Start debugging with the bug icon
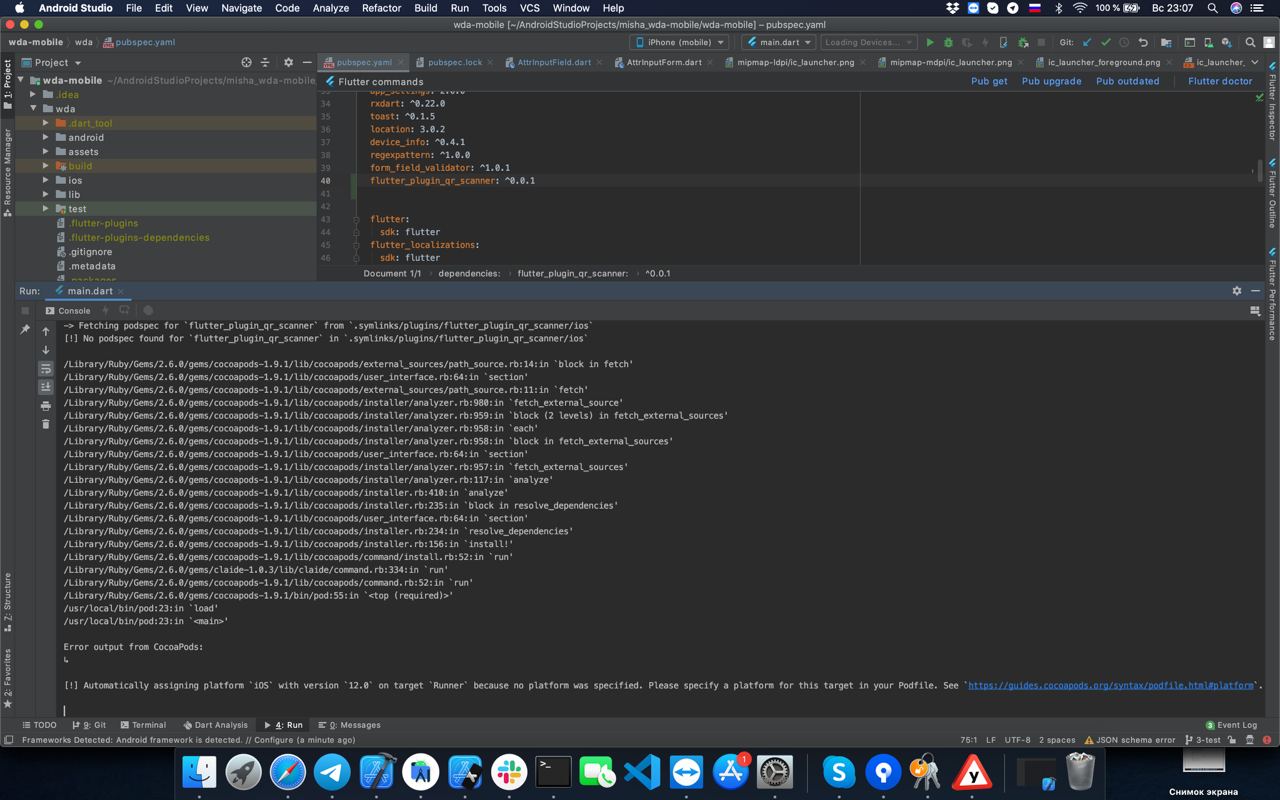Image resolution: width=1280 pixels, height=800 pixels. (948, 42)
